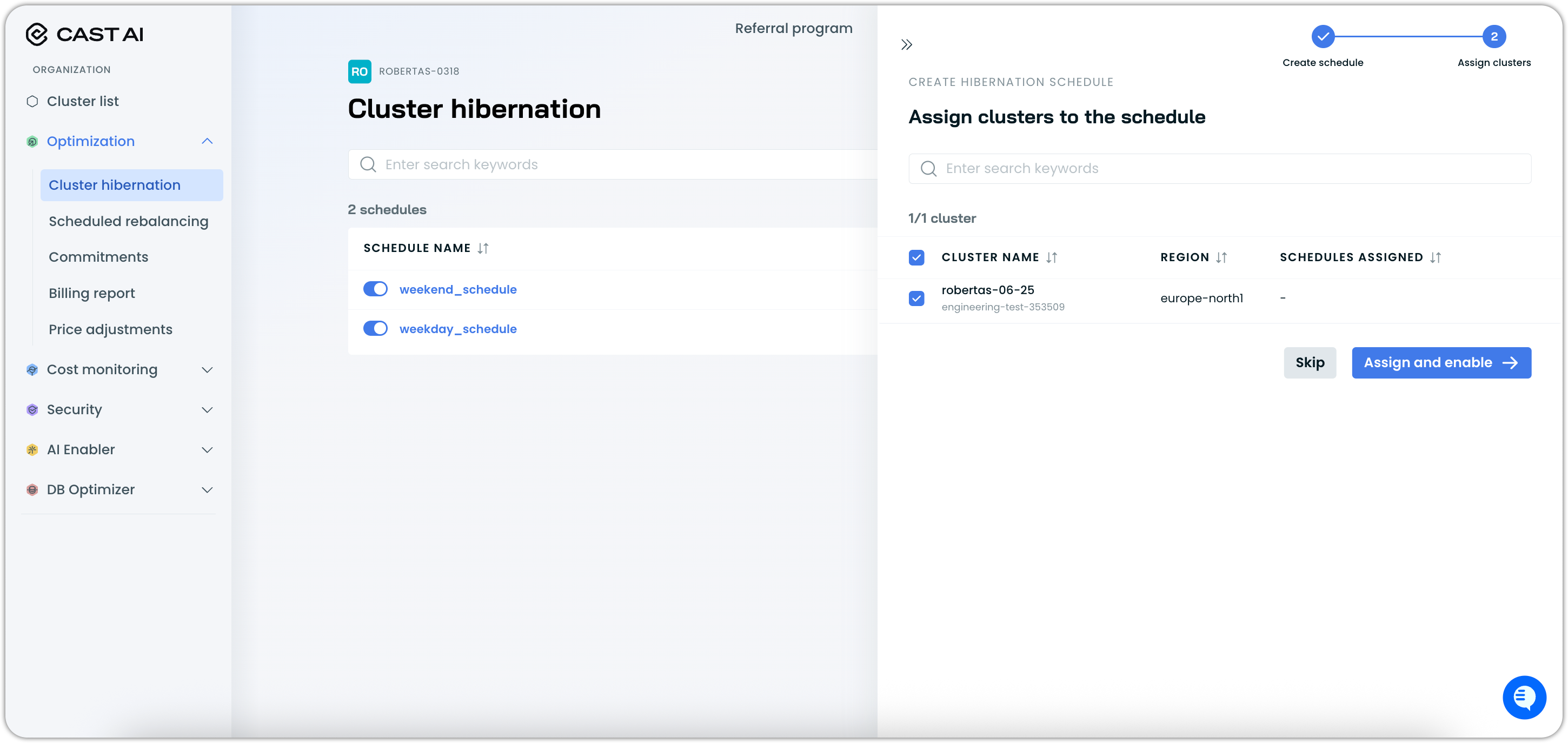Click the CAST AI logo icon
The width and height of the screenshot is (1568, 743).
coord(37,35)
